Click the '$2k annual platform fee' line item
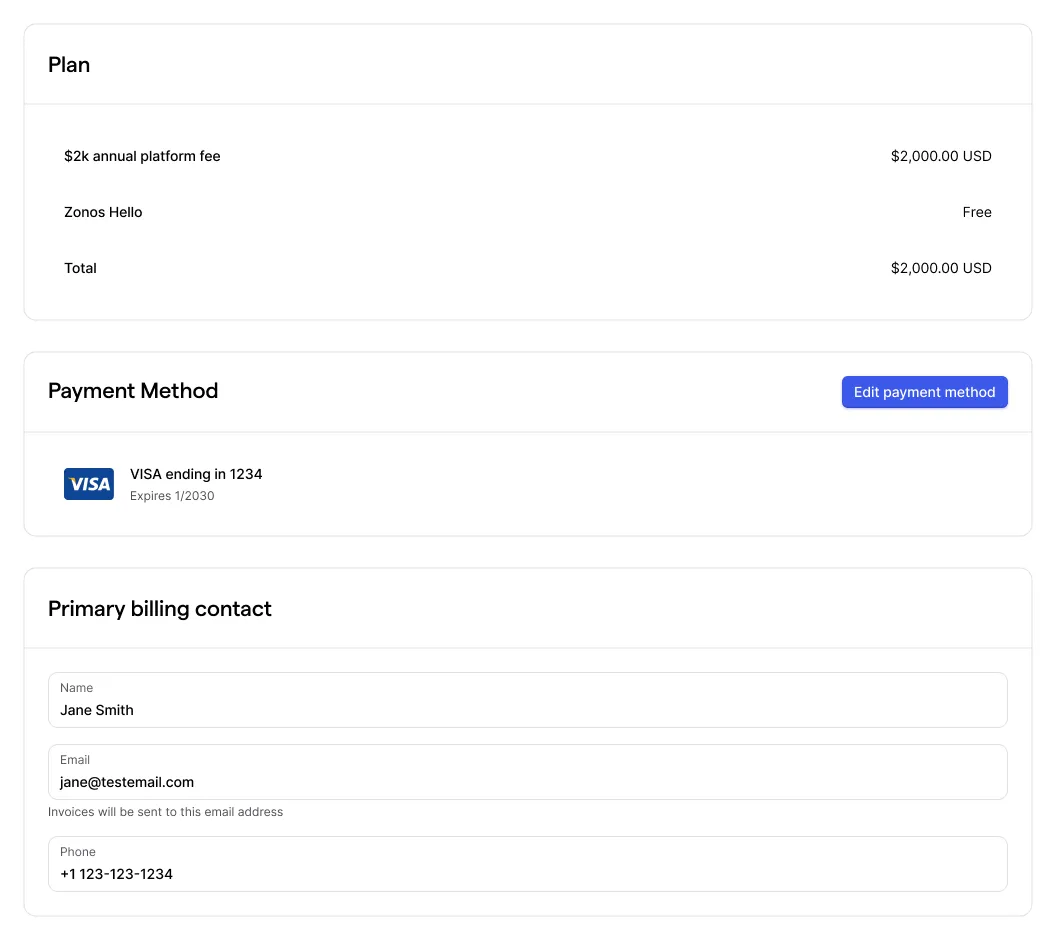Screen dimensions: 1056x940 coord(142,156)
